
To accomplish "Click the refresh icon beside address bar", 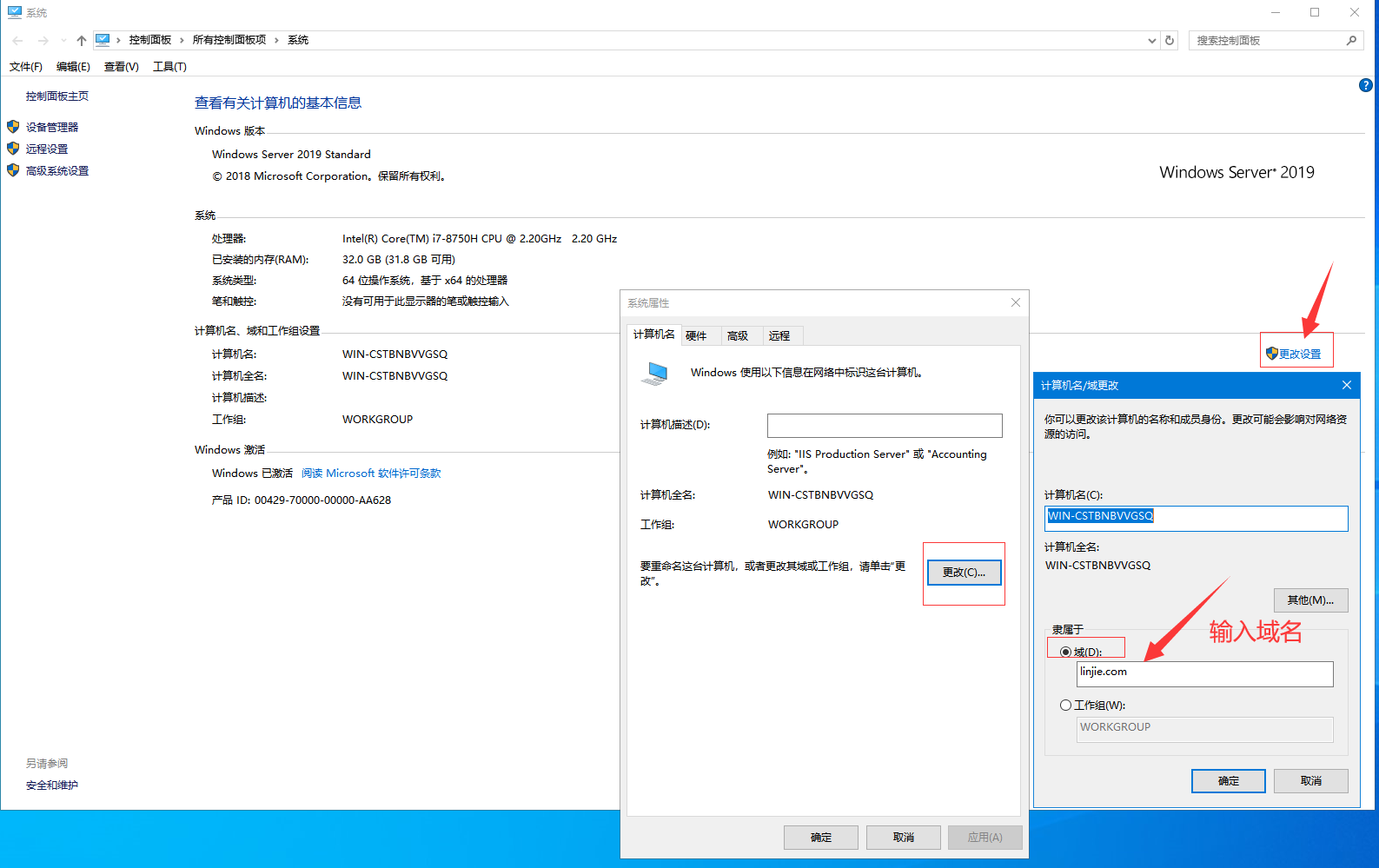I will tap(1170, 40).
